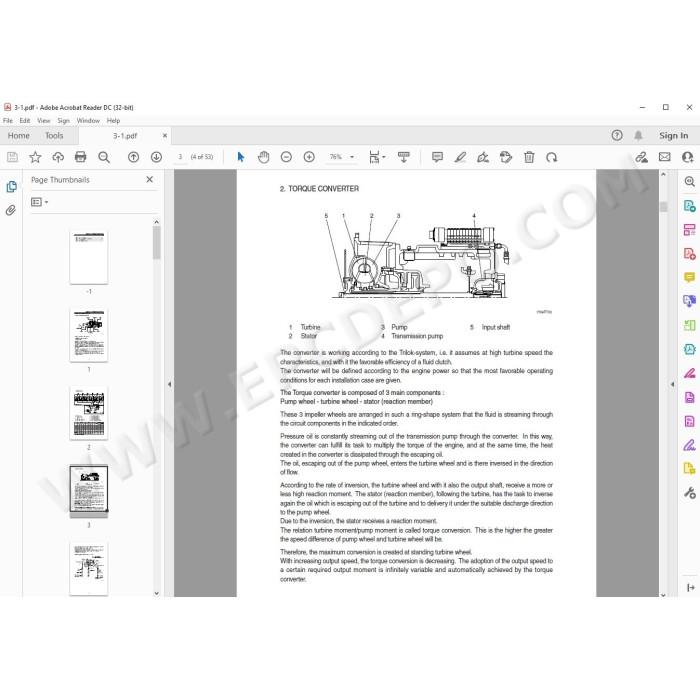Print the document with the printer icon
The height and width of the screenshot is (700, 700).
coord(81,157)
